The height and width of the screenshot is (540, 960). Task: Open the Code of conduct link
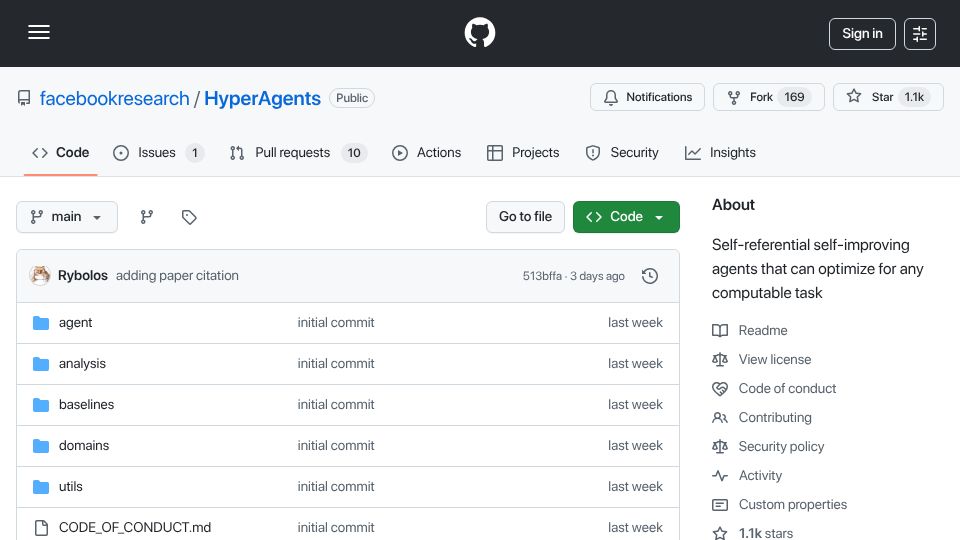787,389
